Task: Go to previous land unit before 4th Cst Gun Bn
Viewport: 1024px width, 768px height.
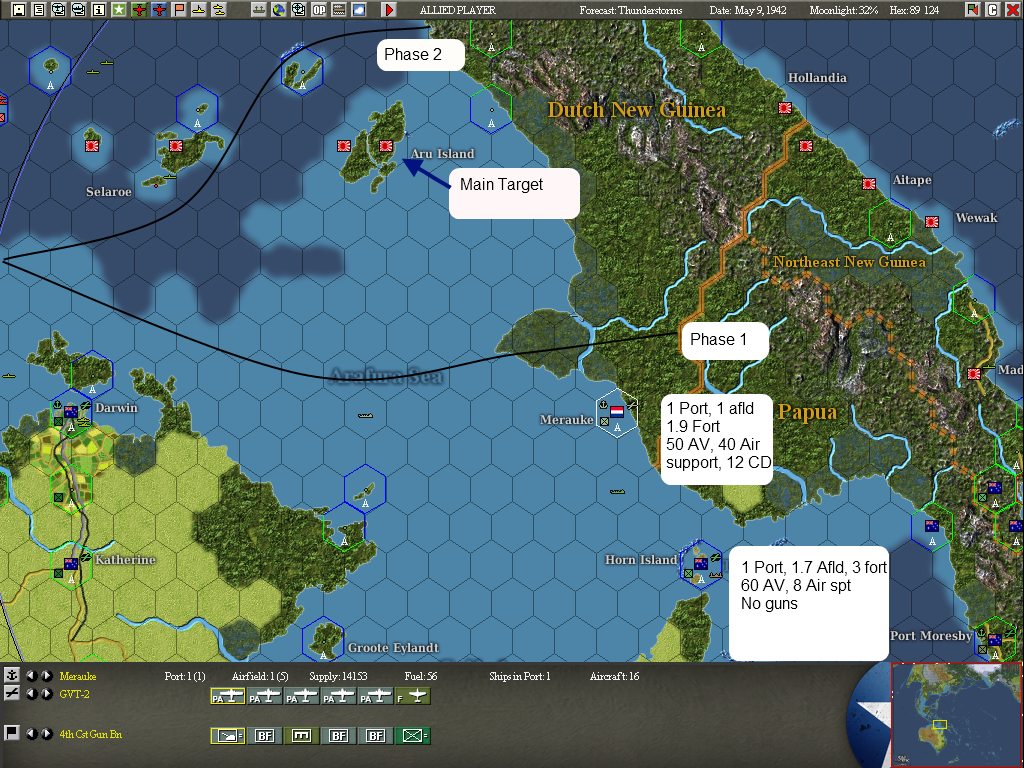Action: [31, 734]
